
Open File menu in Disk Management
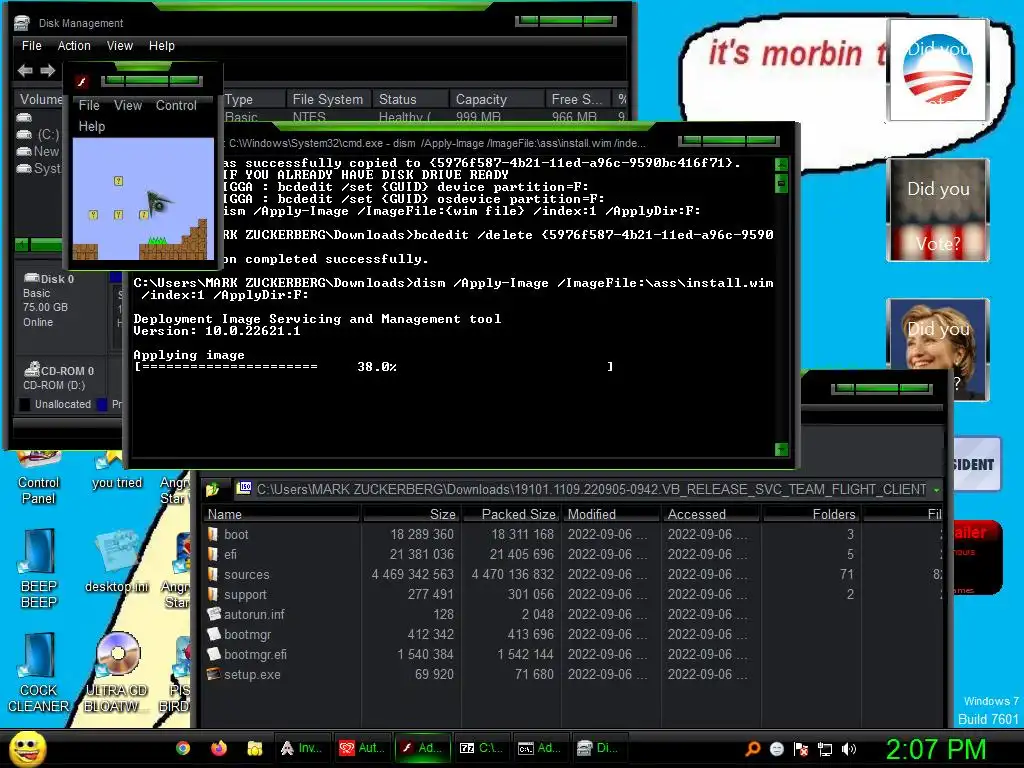tap(31, 46)
